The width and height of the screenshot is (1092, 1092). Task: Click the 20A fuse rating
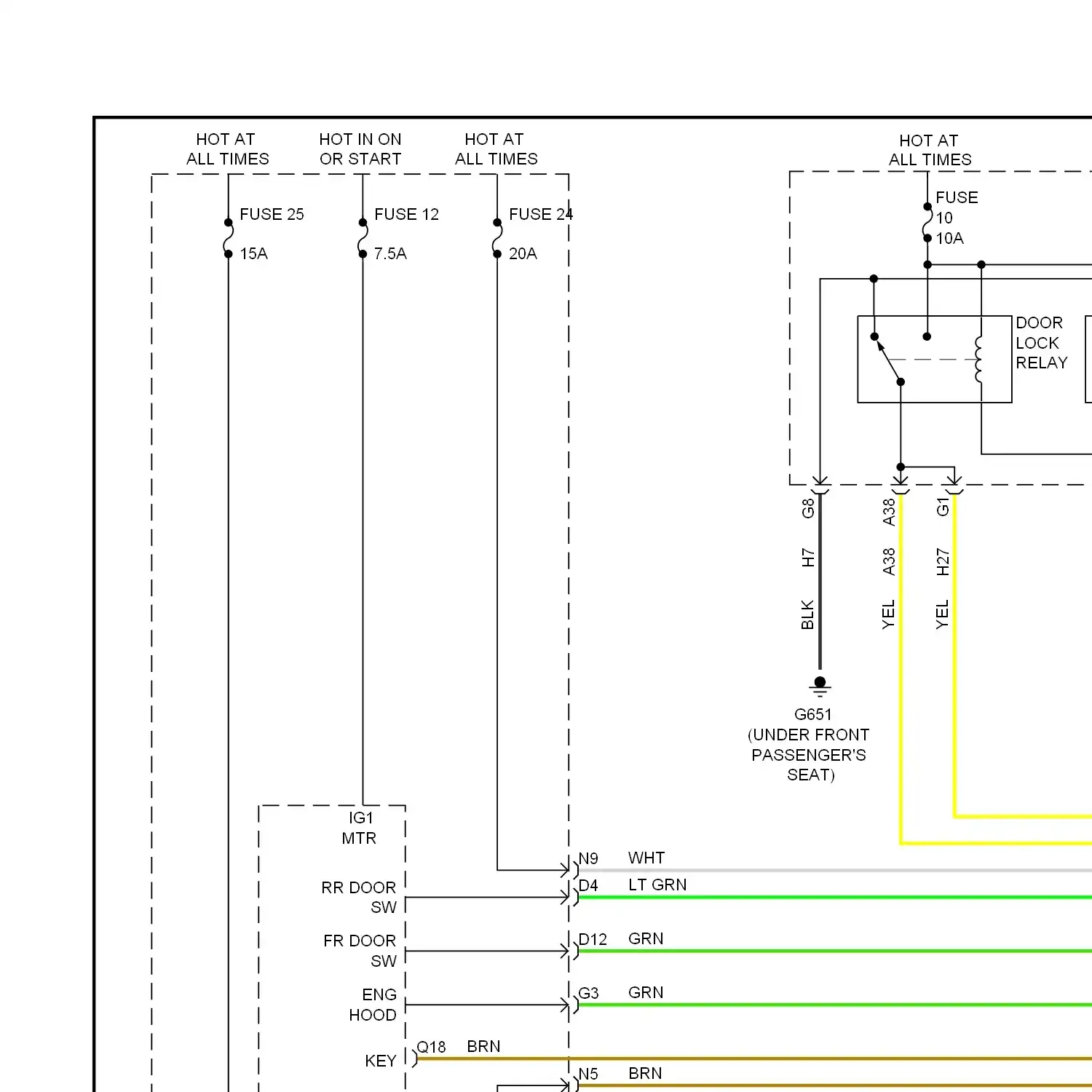click(523, 253)
